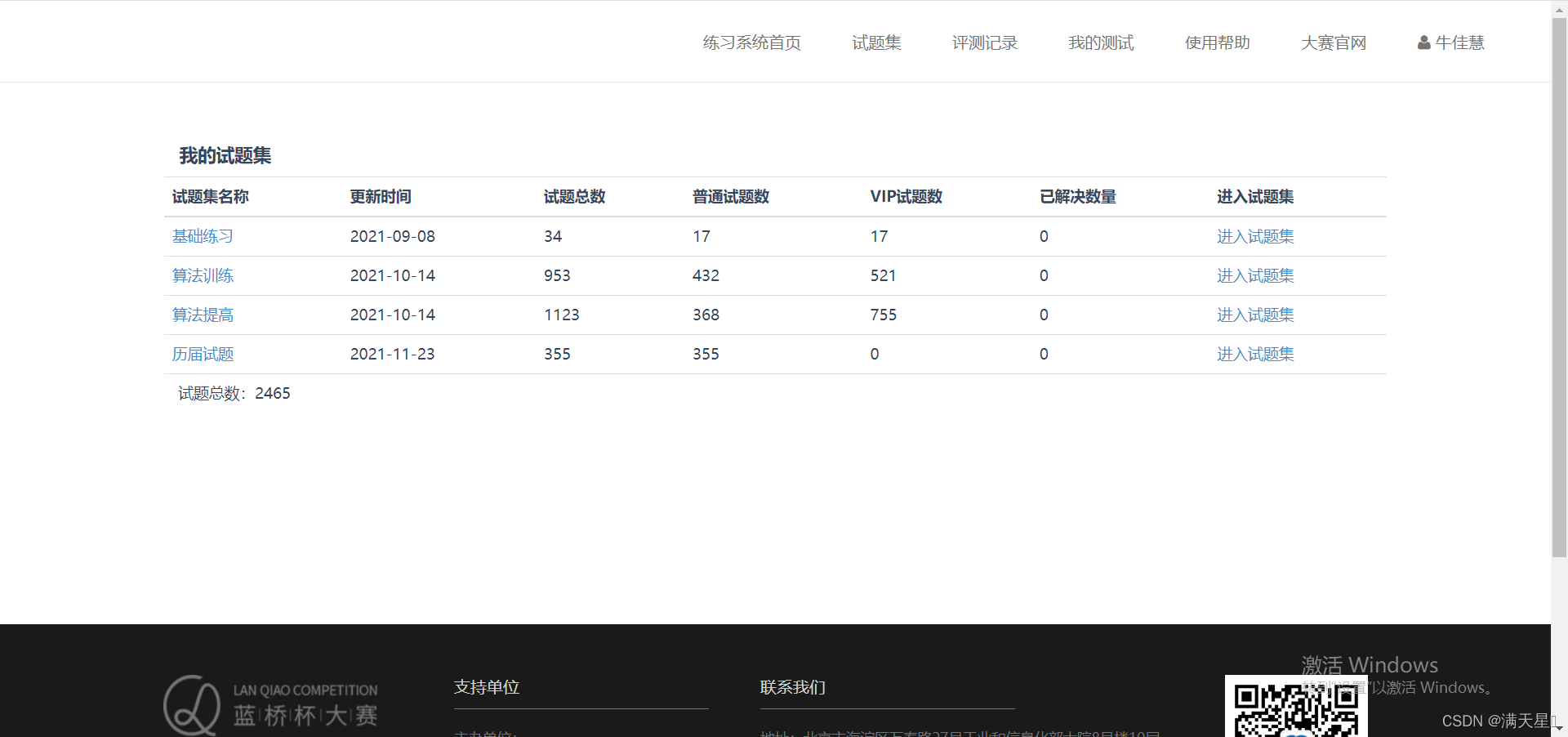Click the scrollbar down arrow

point(1559,728)
